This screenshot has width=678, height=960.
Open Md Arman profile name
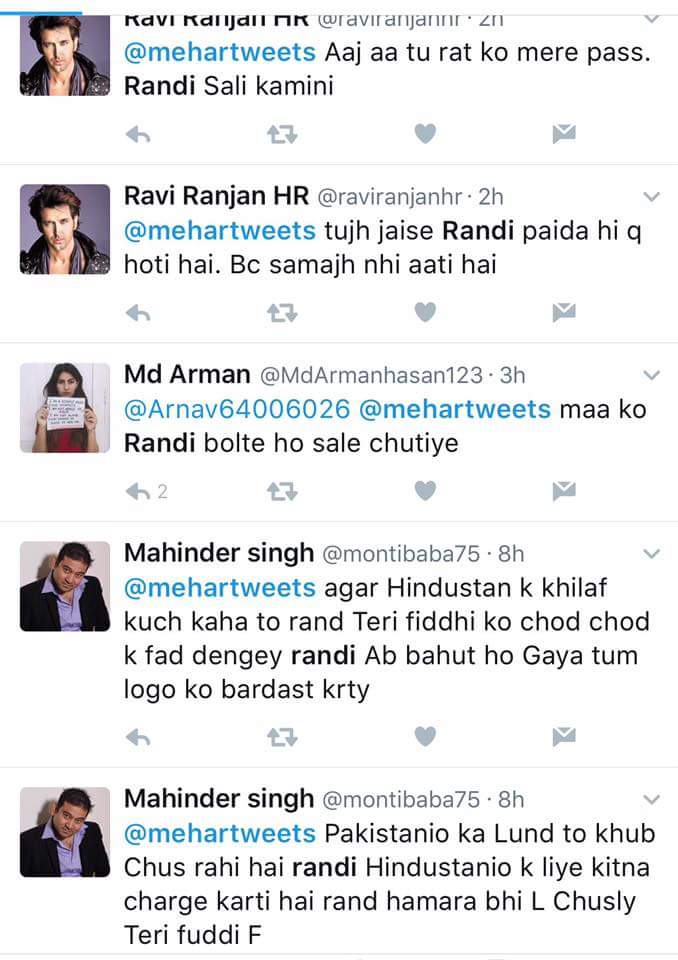tap(187, 373)
